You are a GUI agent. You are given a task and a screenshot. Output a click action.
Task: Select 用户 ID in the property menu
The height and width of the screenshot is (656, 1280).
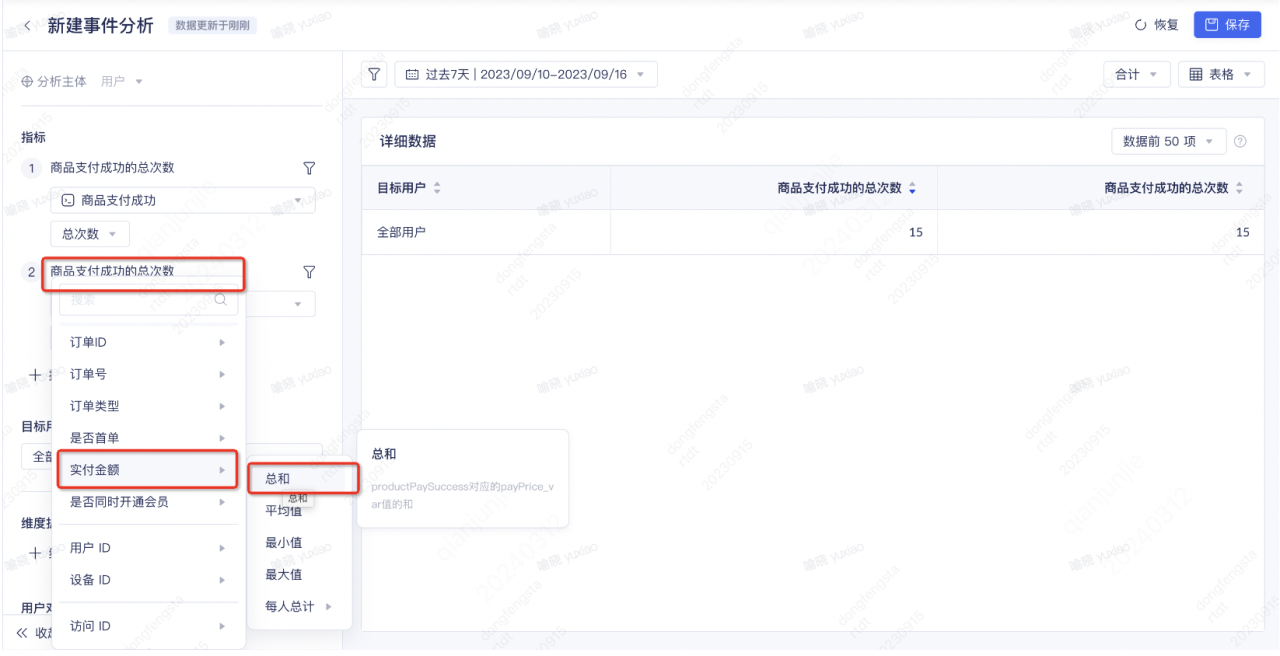click(148, 548)
